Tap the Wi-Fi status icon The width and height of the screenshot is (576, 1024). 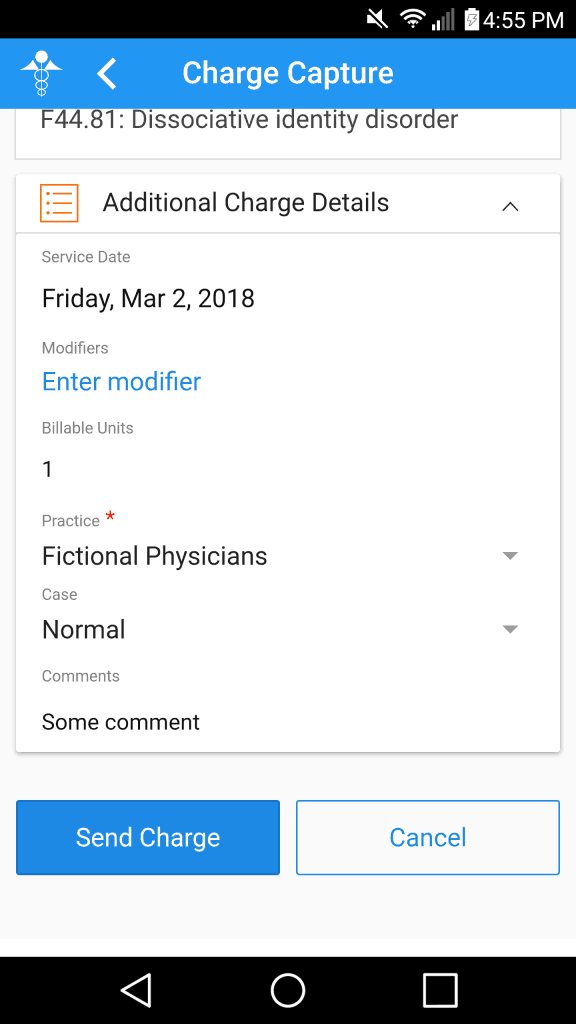pos(413,19)
